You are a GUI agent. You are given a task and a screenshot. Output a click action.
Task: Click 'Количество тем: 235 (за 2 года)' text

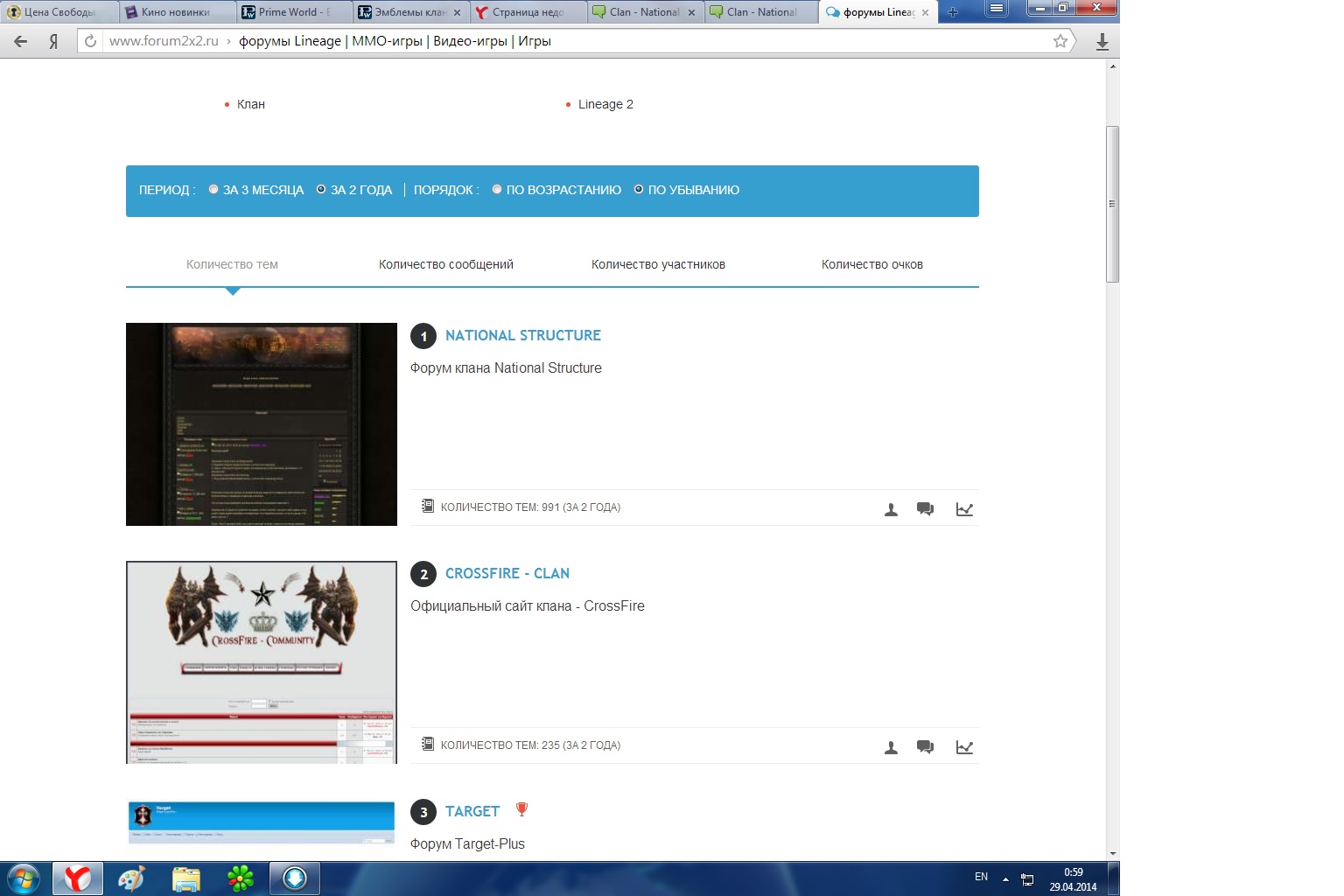coord(530,745)
